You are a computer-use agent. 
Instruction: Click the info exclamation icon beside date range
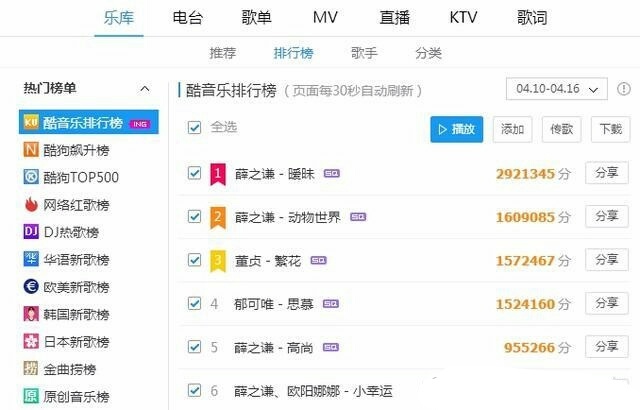pos(624,89)
